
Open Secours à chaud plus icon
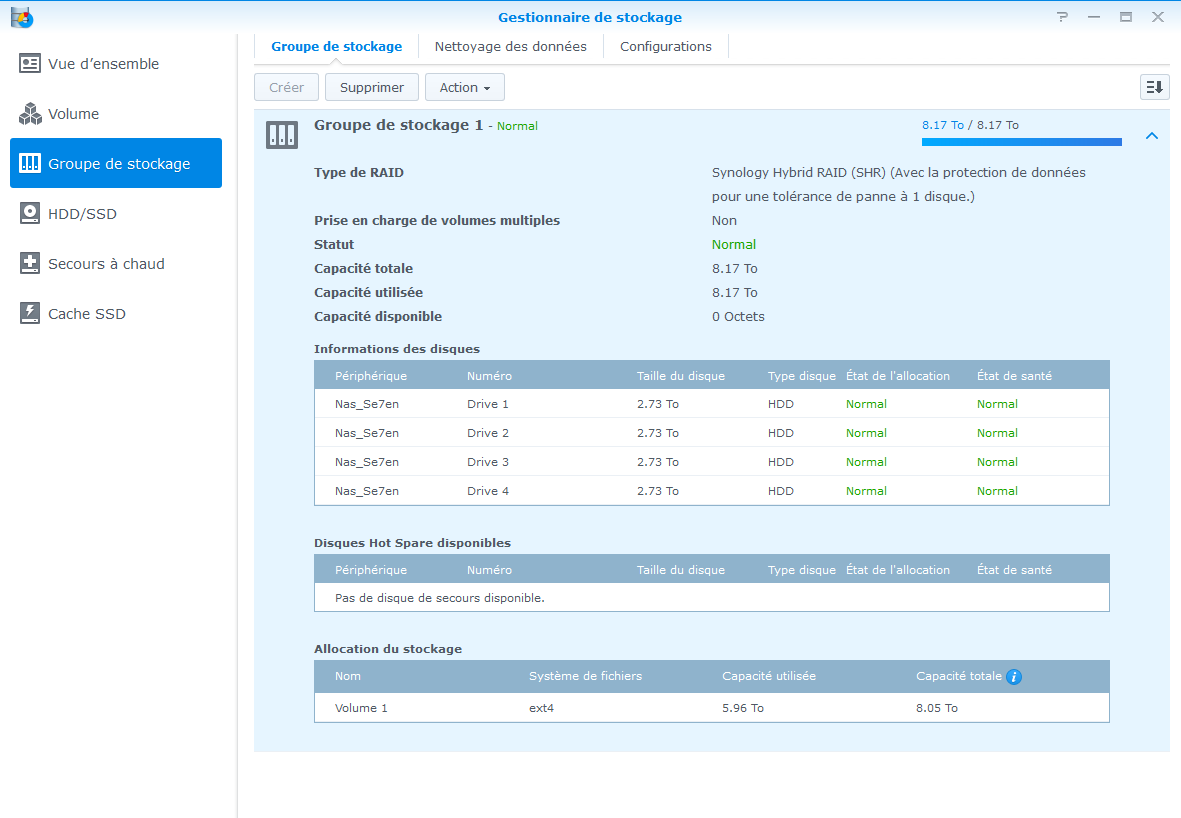tap(30, 264)
